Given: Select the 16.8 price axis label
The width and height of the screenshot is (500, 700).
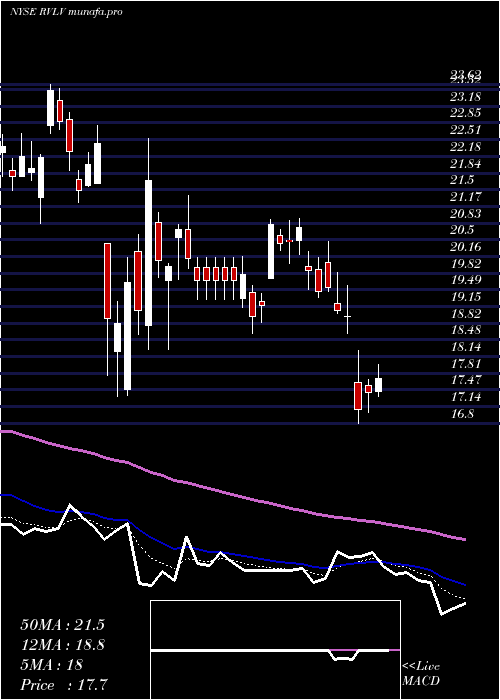Looking at the screenshot, I should click(x=462, y=414).
